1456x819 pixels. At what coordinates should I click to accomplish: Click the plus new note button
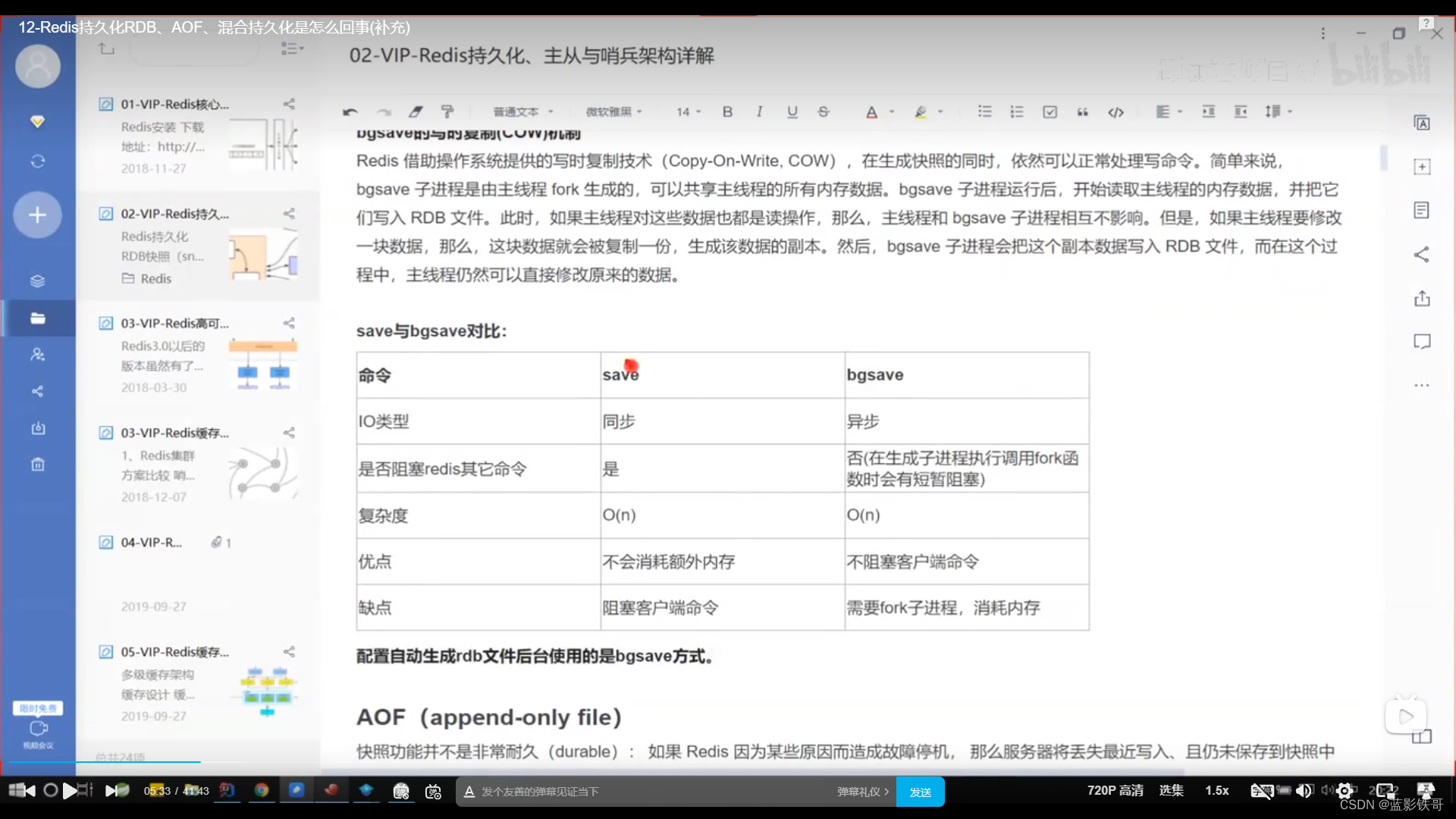click(37, 215)
